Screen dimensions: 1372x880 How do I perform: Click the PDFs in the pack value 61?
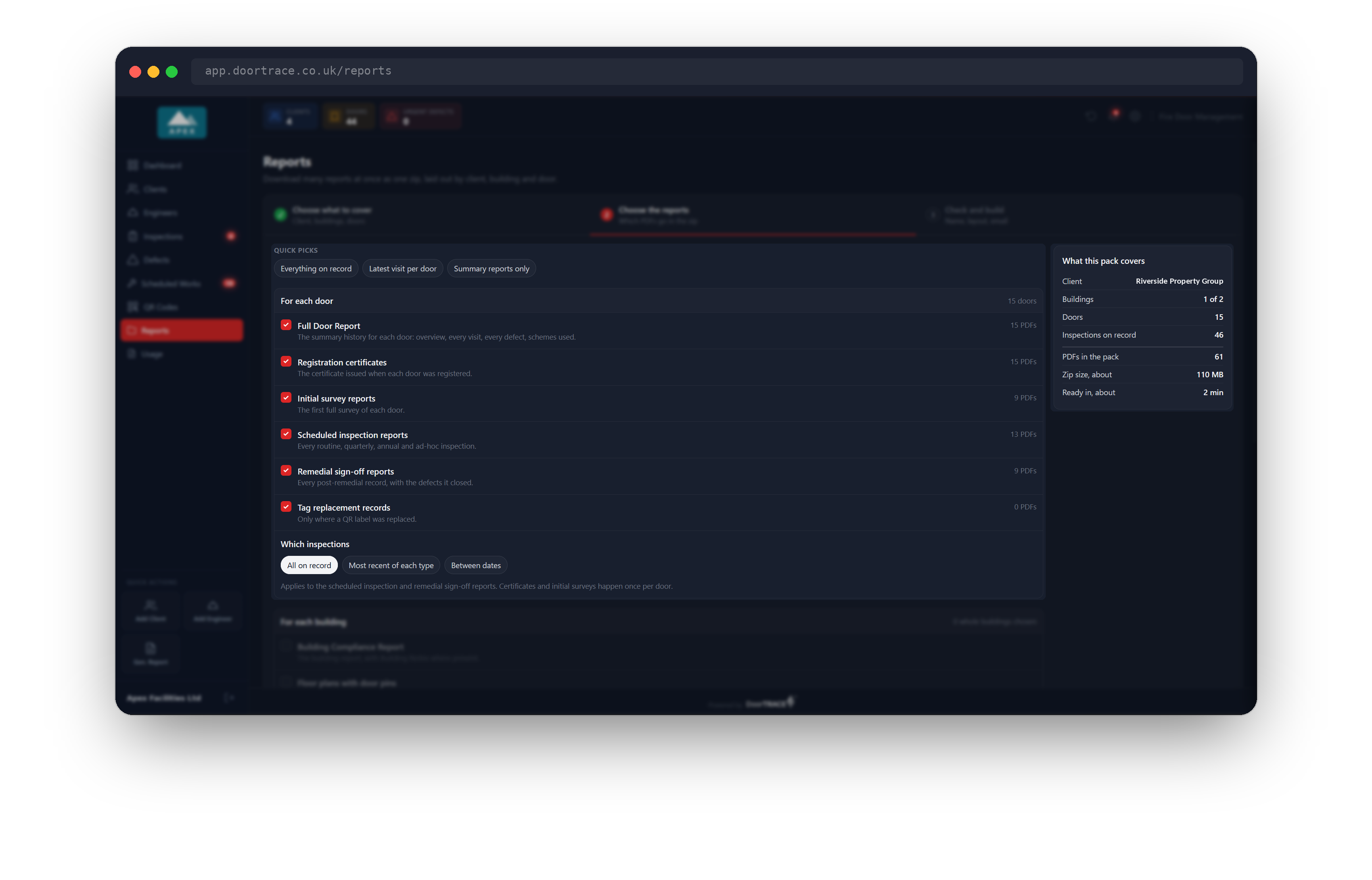(x=1219, y=357)
